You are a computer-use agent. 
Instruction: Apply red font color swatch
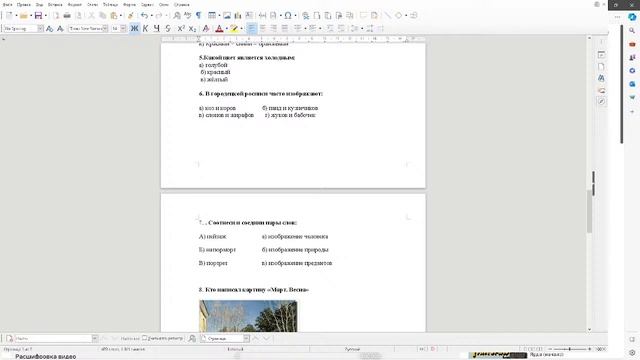click(219, 28)
